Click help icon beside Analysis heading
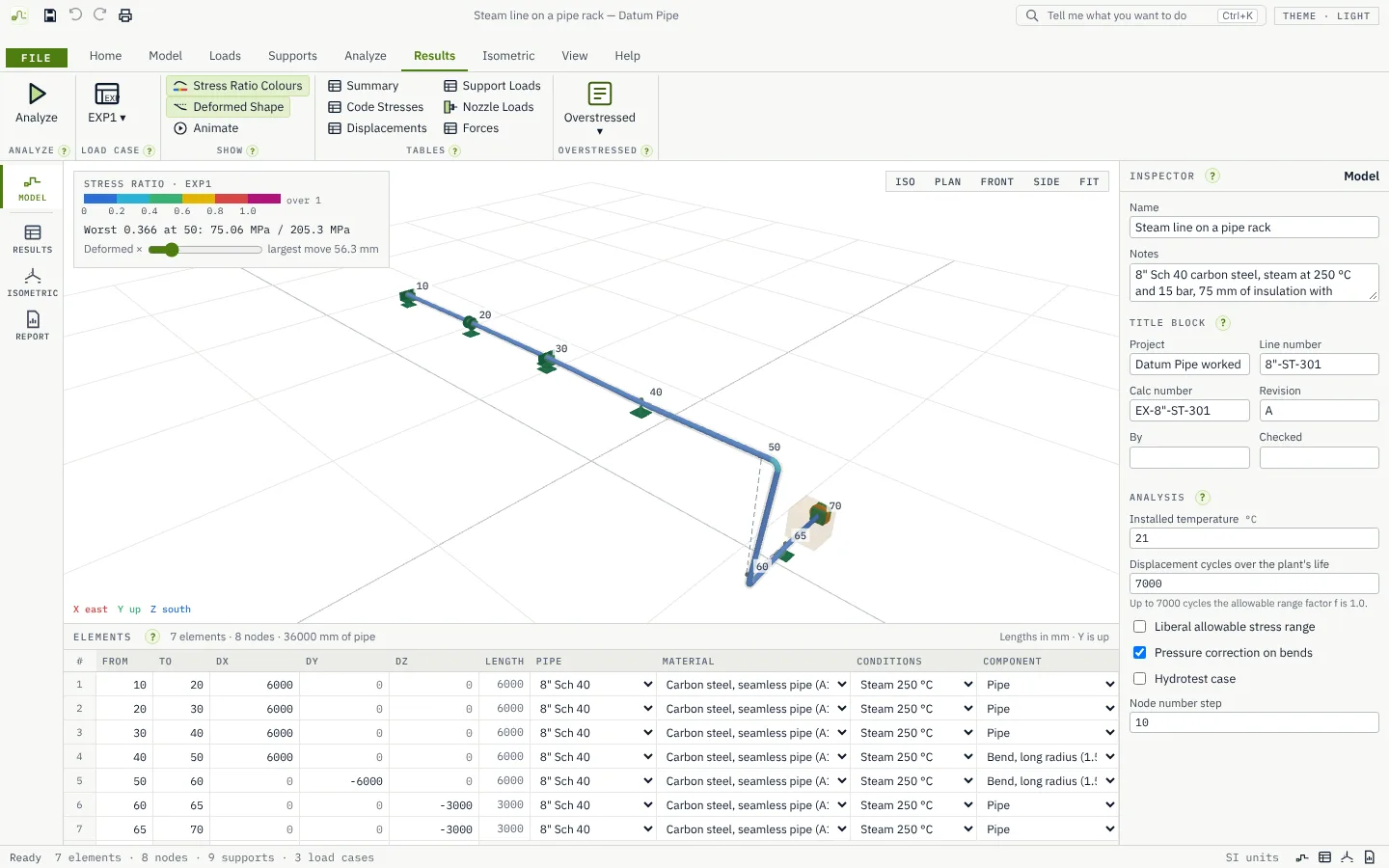1389x868 pixels. [1202, 498]
